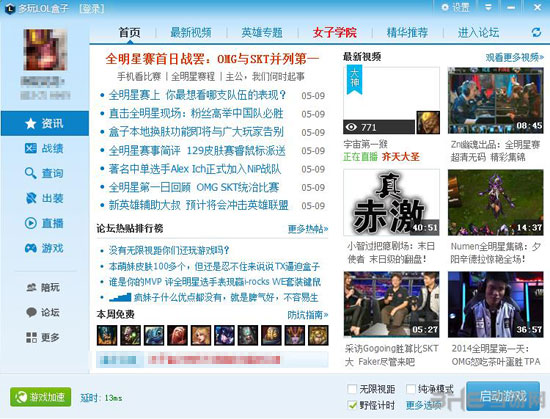Open 更多选项 link at bottom
550x419 pixels.
pyautogui.click(x=424, y=405)
